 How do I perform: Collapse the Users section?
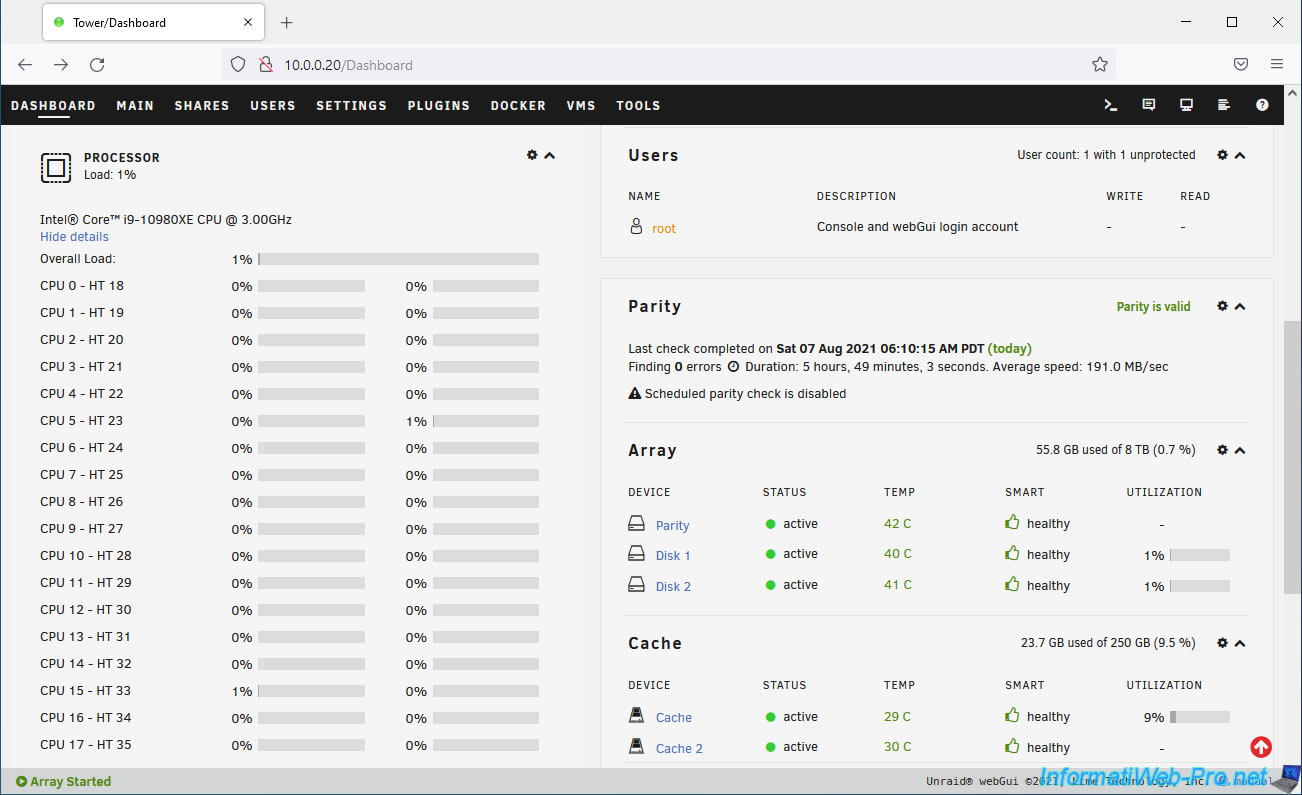(x=1240, y=155)
